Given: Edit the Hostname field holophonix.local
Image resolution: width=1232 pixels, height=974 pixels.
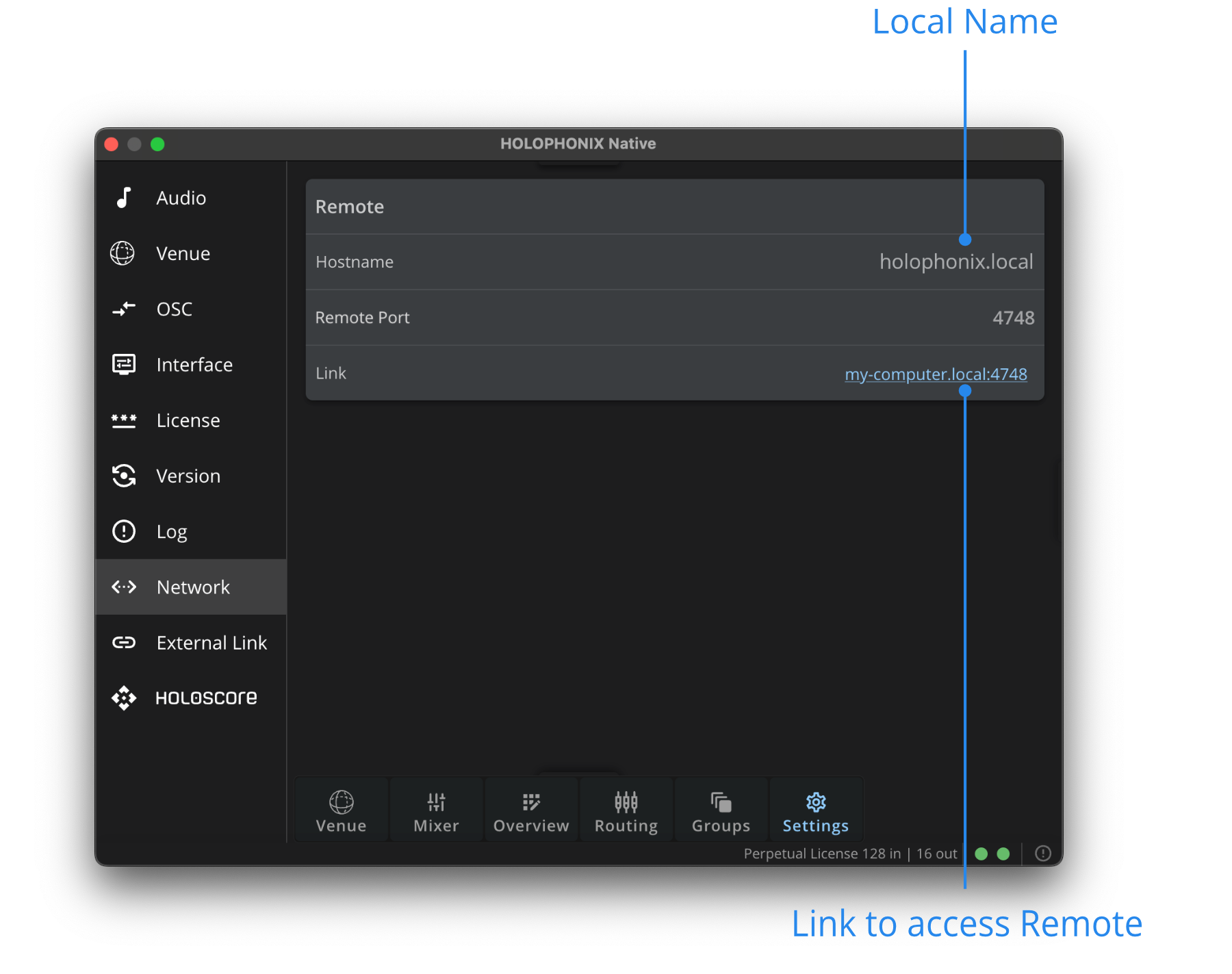Looking at the screenshot, I should click(x=955, y=262).
